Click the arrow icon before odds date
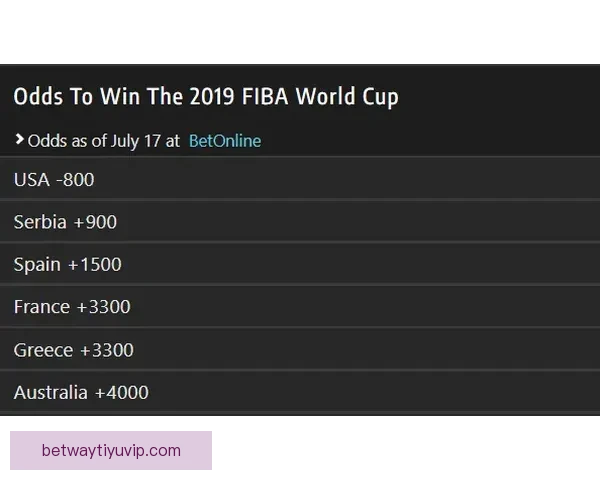Screen dimensions: 600x480 [x=19, y=140]
